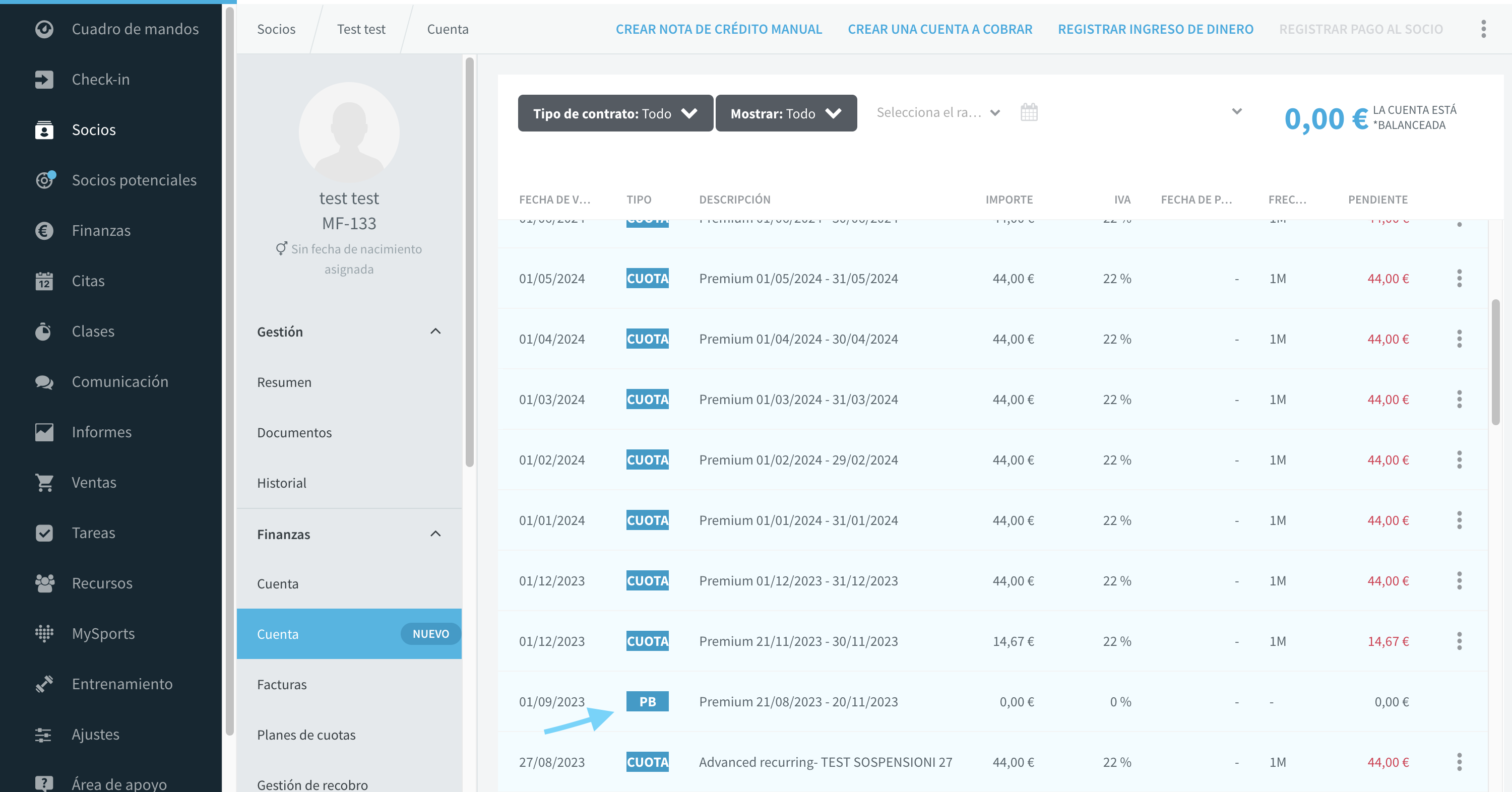Click the Finanzas euro icon in sidebar
The height and width of the screenshot is (792, 1512).
44,231
